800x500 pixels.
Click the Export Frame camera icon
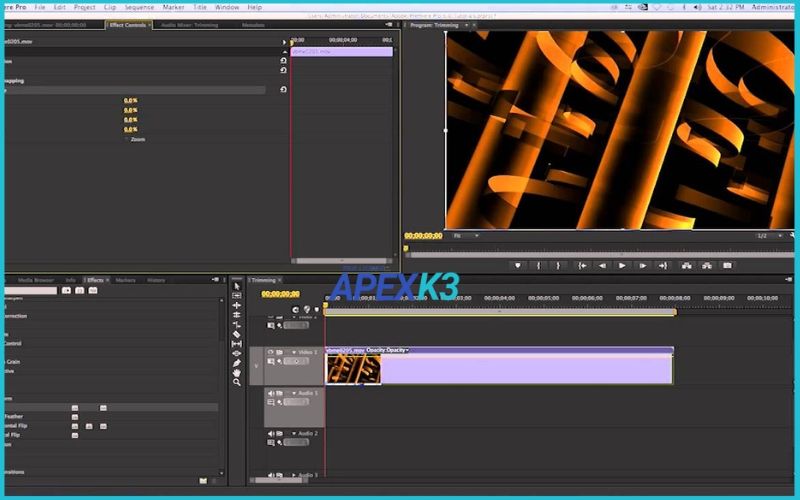(x=727, y=266)
